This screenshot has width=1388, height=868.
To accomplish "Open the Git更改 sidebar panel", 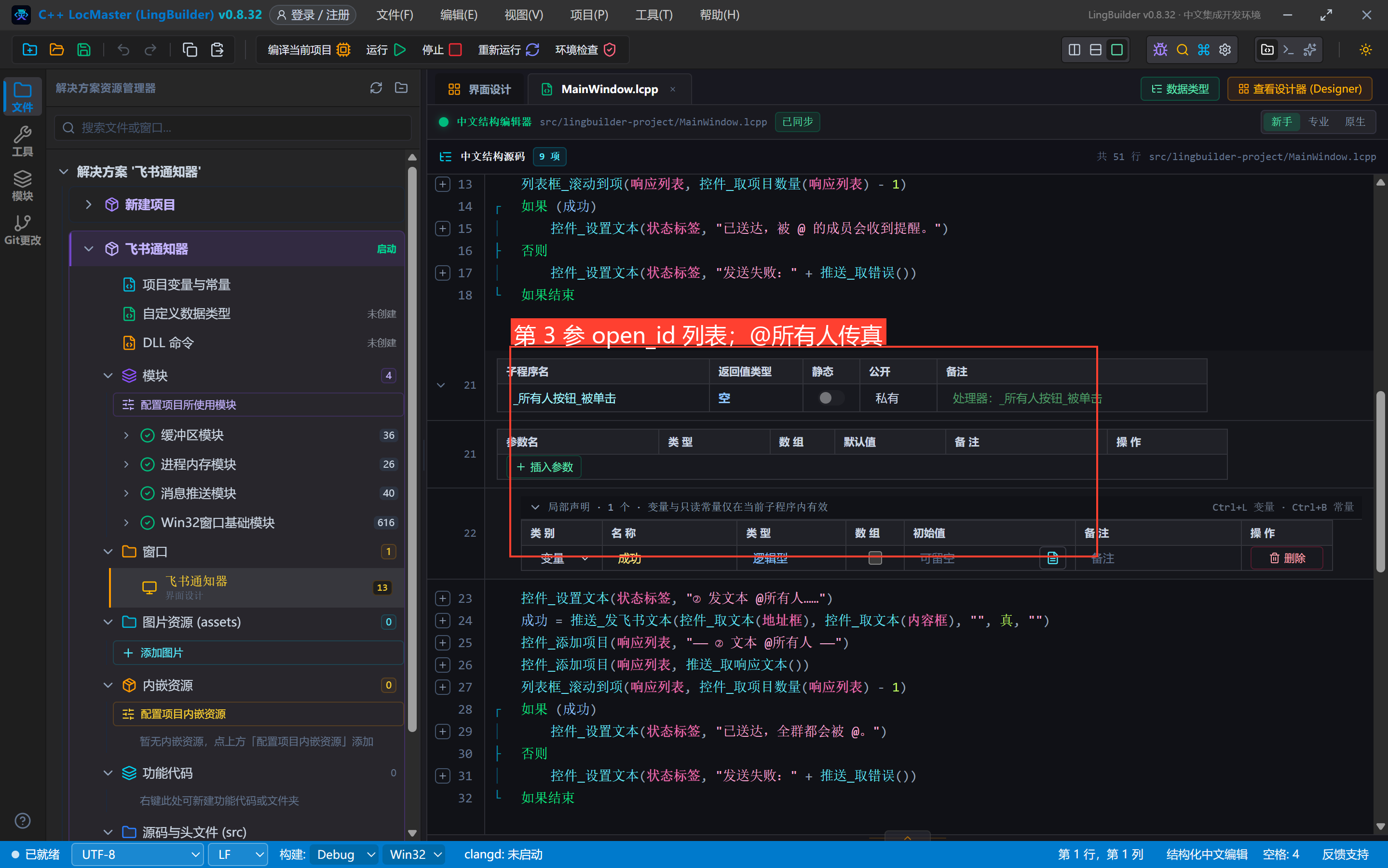I will 22,230.
